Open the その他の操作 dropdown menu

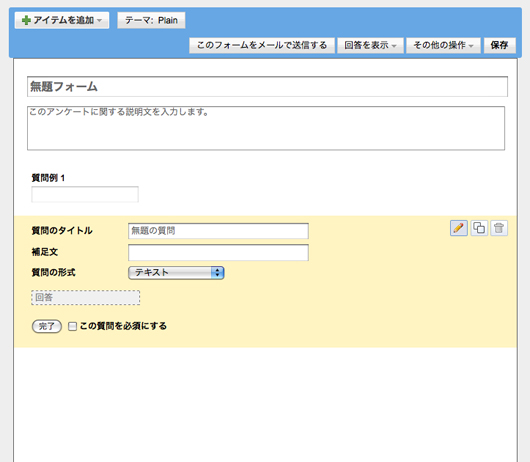click(443, 45)
